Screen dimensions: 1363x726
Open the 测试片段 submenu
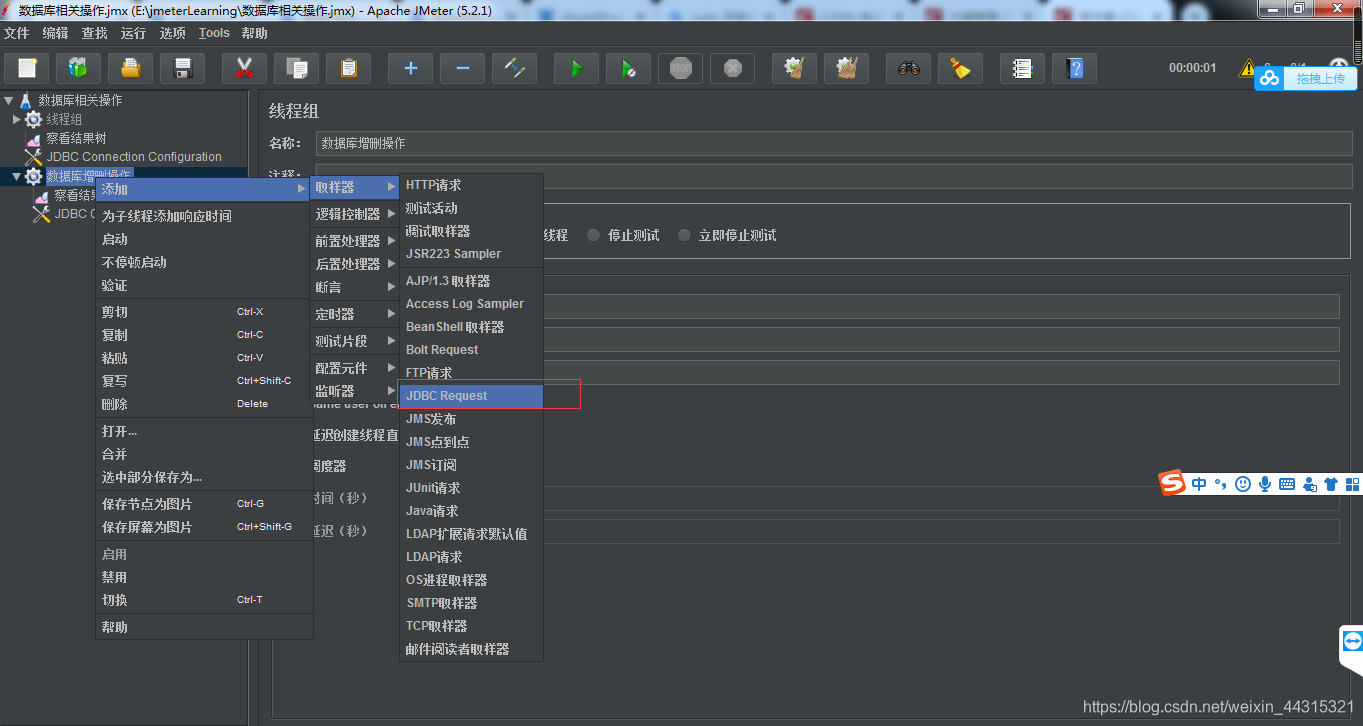[355, 341]
